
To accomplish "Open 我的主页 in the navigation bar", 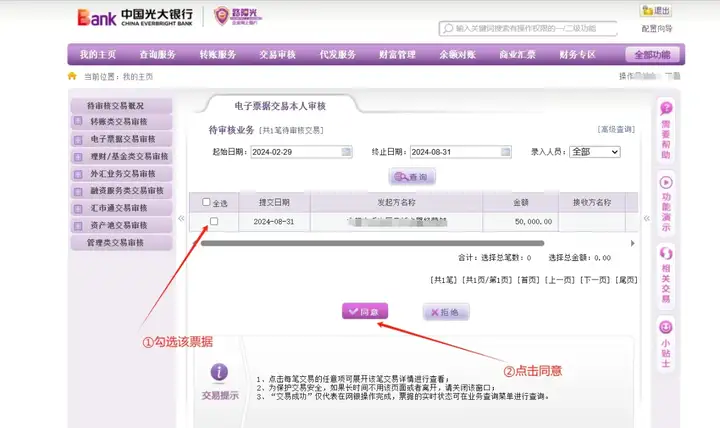I will [98, 55].
